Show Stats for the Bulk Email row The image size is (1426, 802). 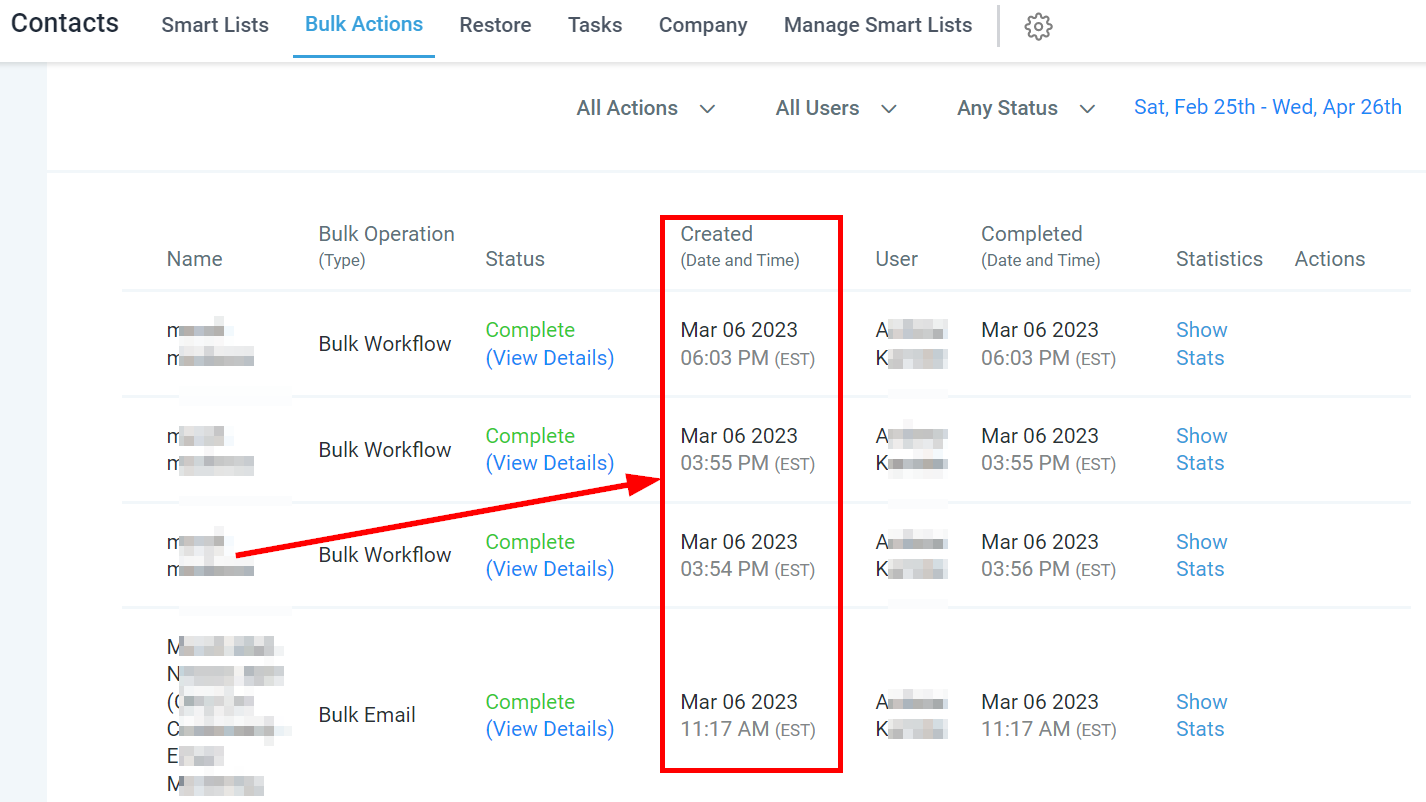coord(1201,715)
